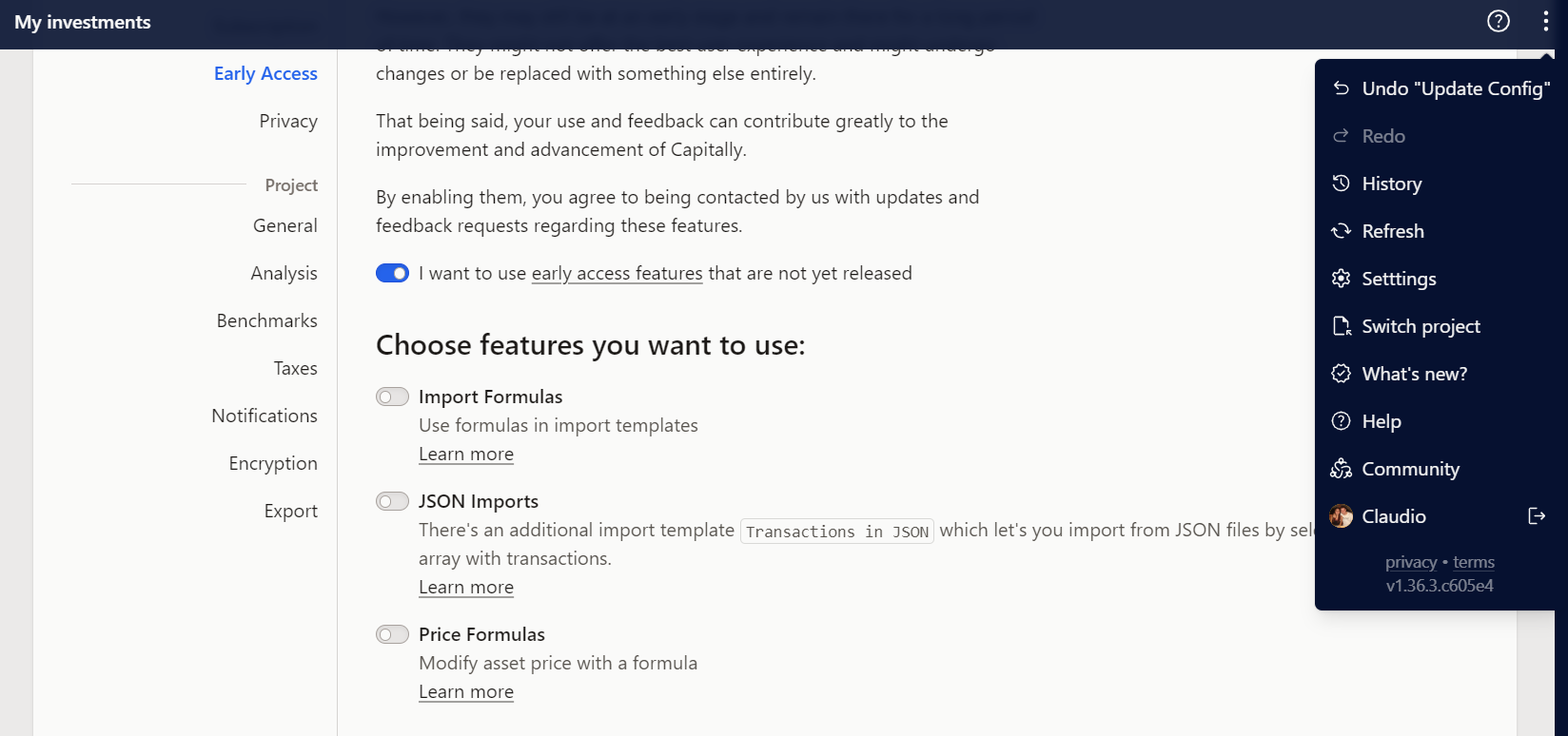1568x736 pixels.
Task: Disable the early access features toggle
Action: [392, 274]
